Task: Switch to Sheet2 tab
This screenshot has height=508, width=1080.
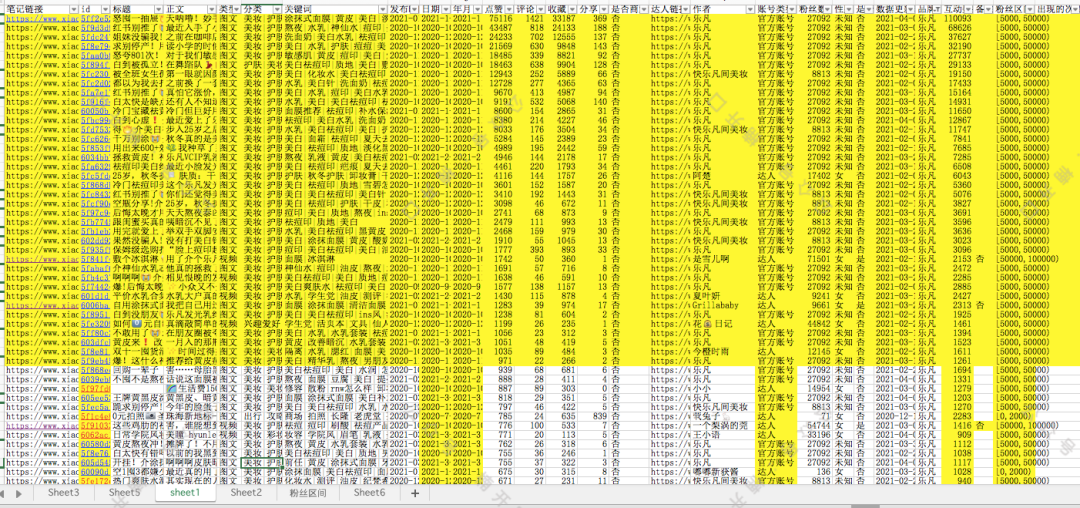Action: click(246, 493)
